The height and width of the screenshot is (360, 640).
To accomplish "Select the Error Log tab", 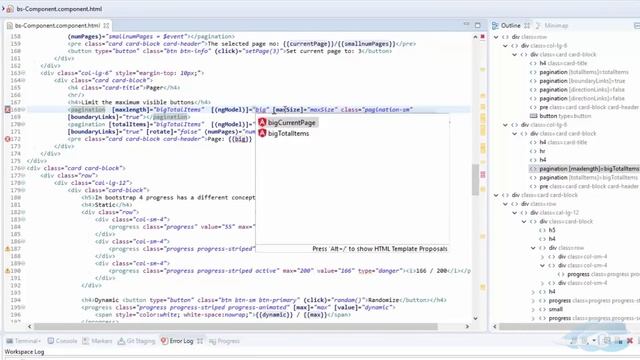I will click(181, 341).
